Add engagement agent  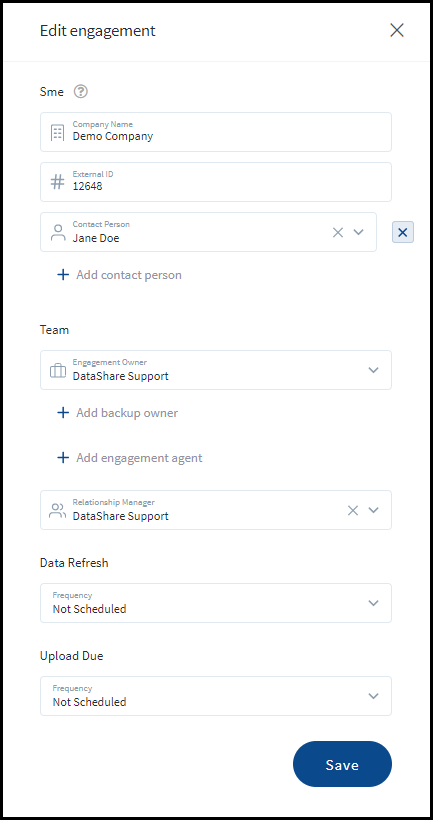(129, 458)
